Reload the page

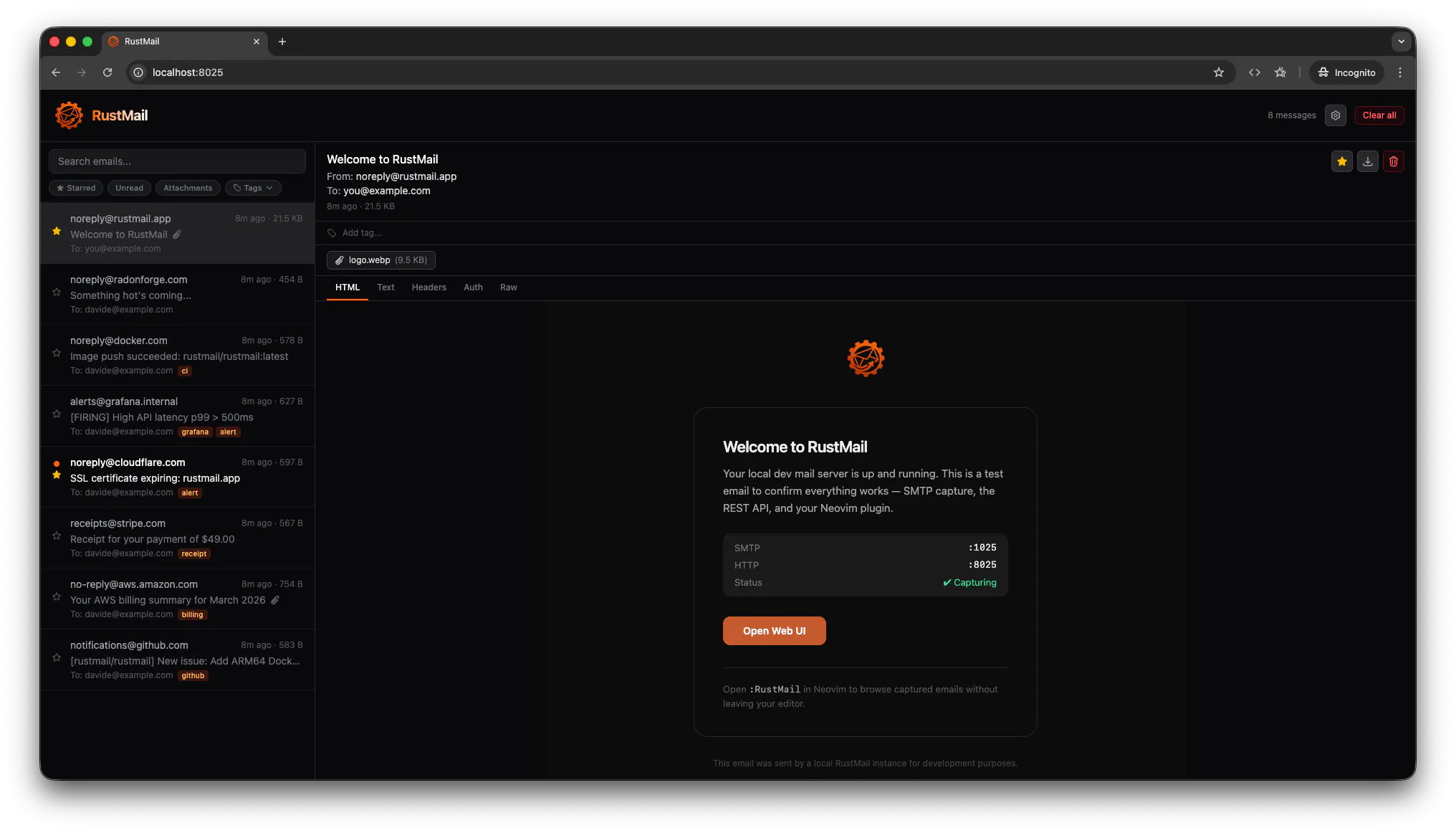pos(107,72)
